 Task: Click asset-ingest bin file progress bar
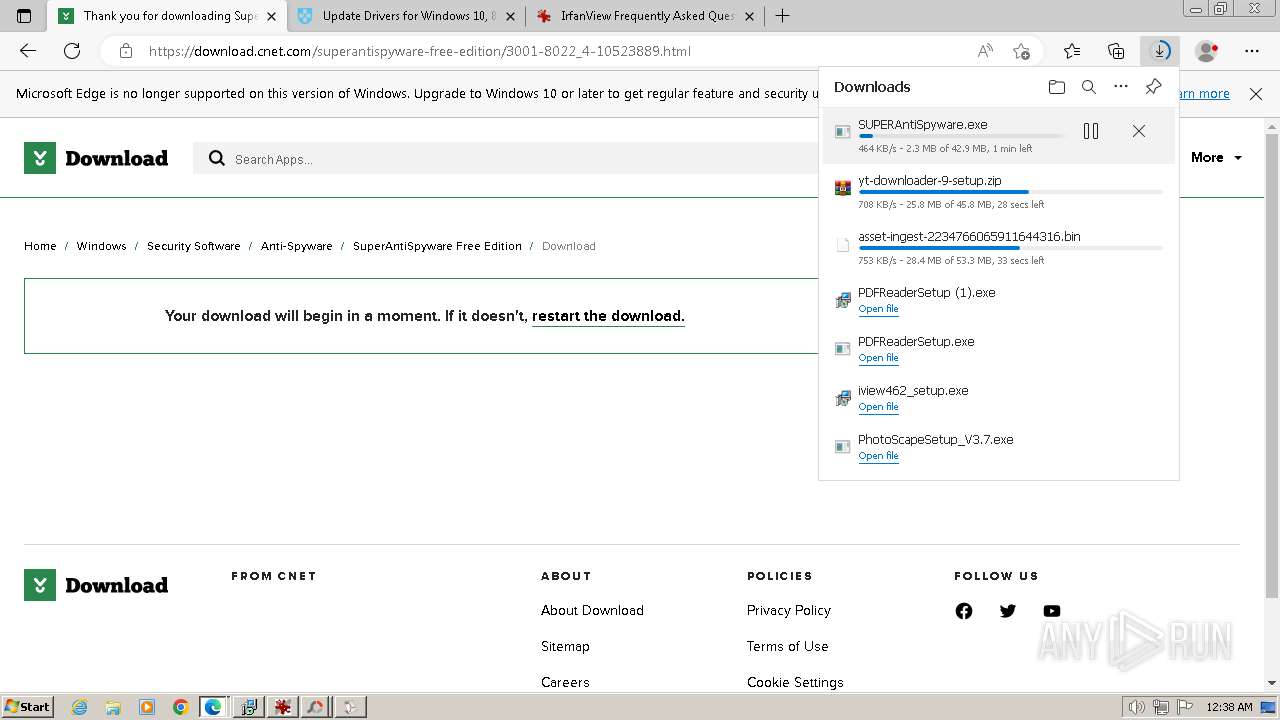click(x=1010, y=248)
